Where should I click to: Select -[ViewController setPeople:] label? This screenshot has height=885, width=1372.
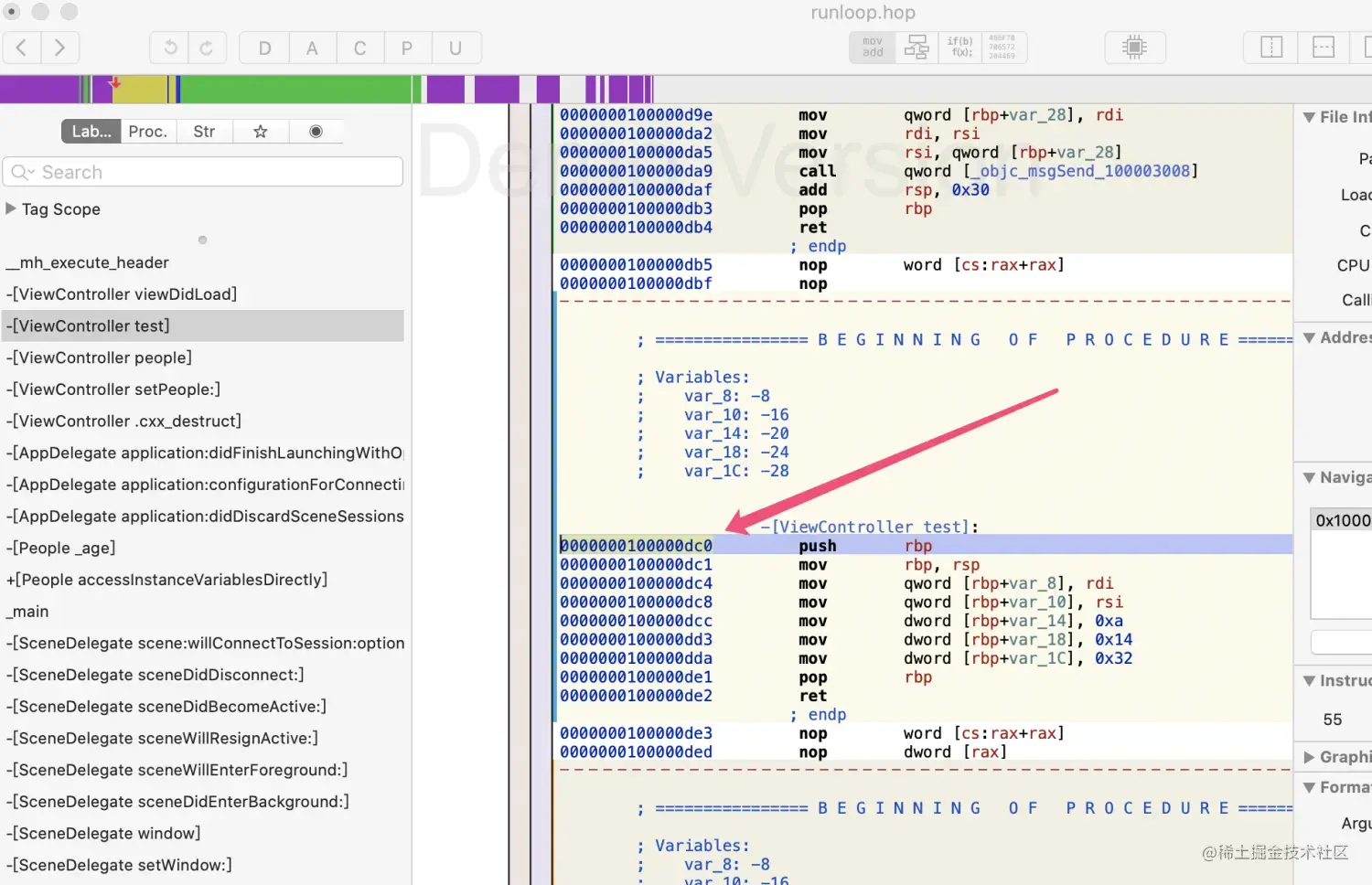(x=202, y=389)
